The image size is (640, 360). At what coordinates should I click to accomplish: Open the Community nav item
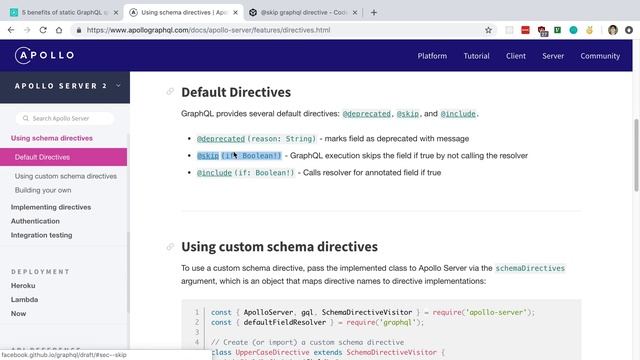pos(600,56)
